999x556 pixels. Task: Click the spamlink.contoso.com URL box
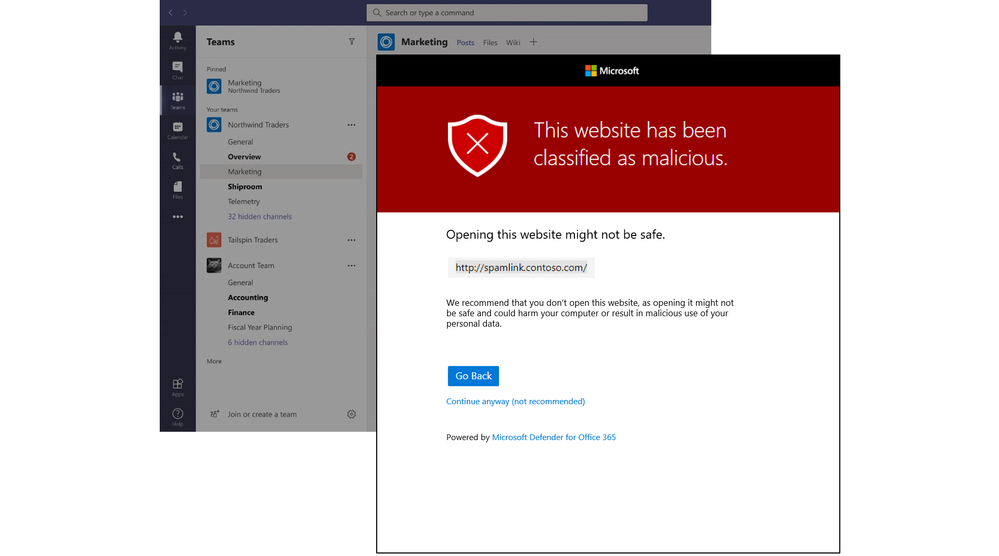click(521, 267)
